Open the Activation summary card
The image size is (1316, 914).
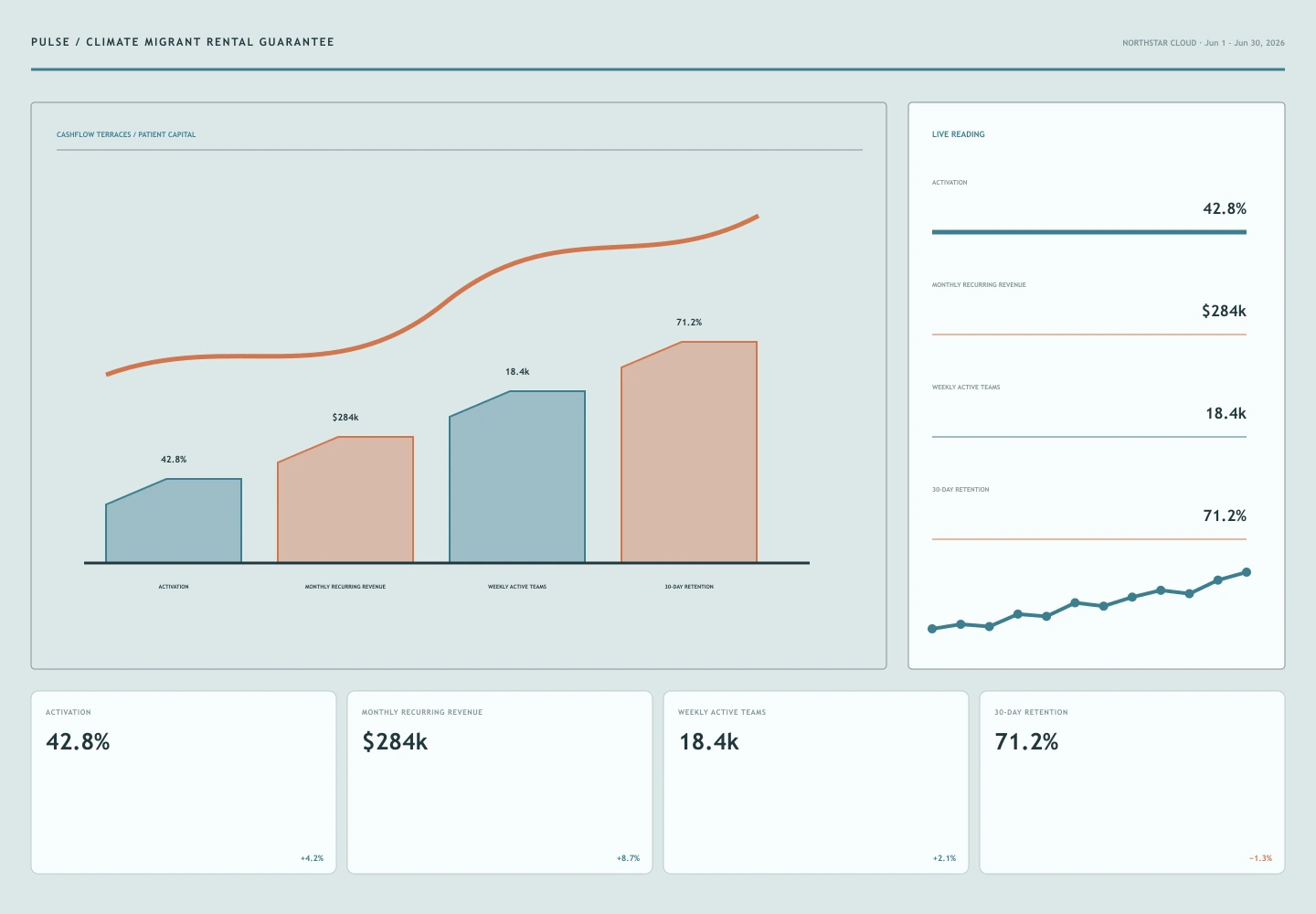click(x=184, y=782)
